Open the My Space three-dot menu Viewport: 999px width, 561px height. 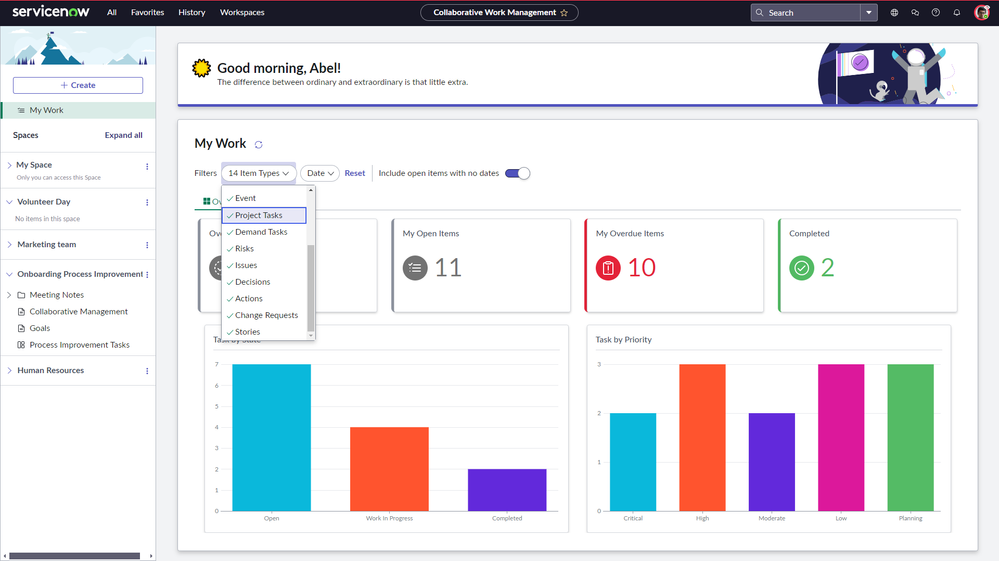click(147, 166)
